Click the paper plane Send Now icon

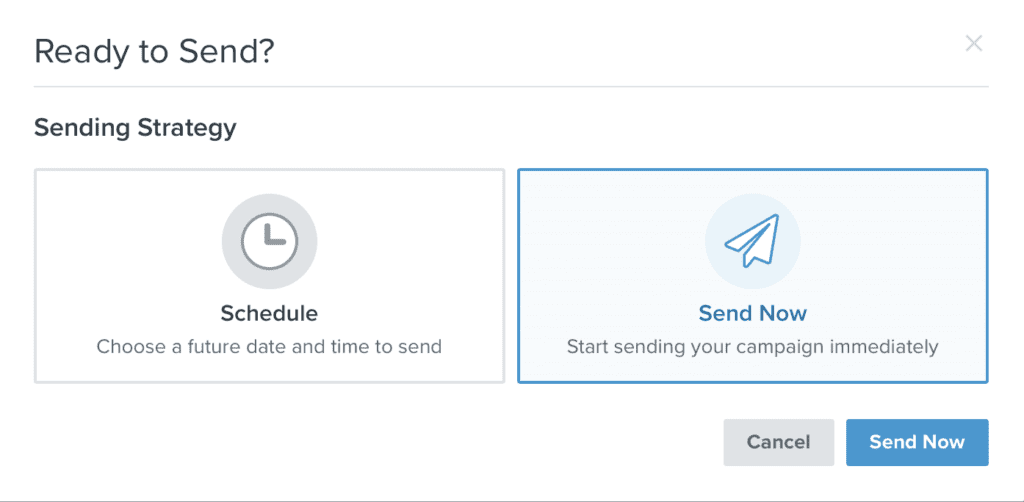752,241
